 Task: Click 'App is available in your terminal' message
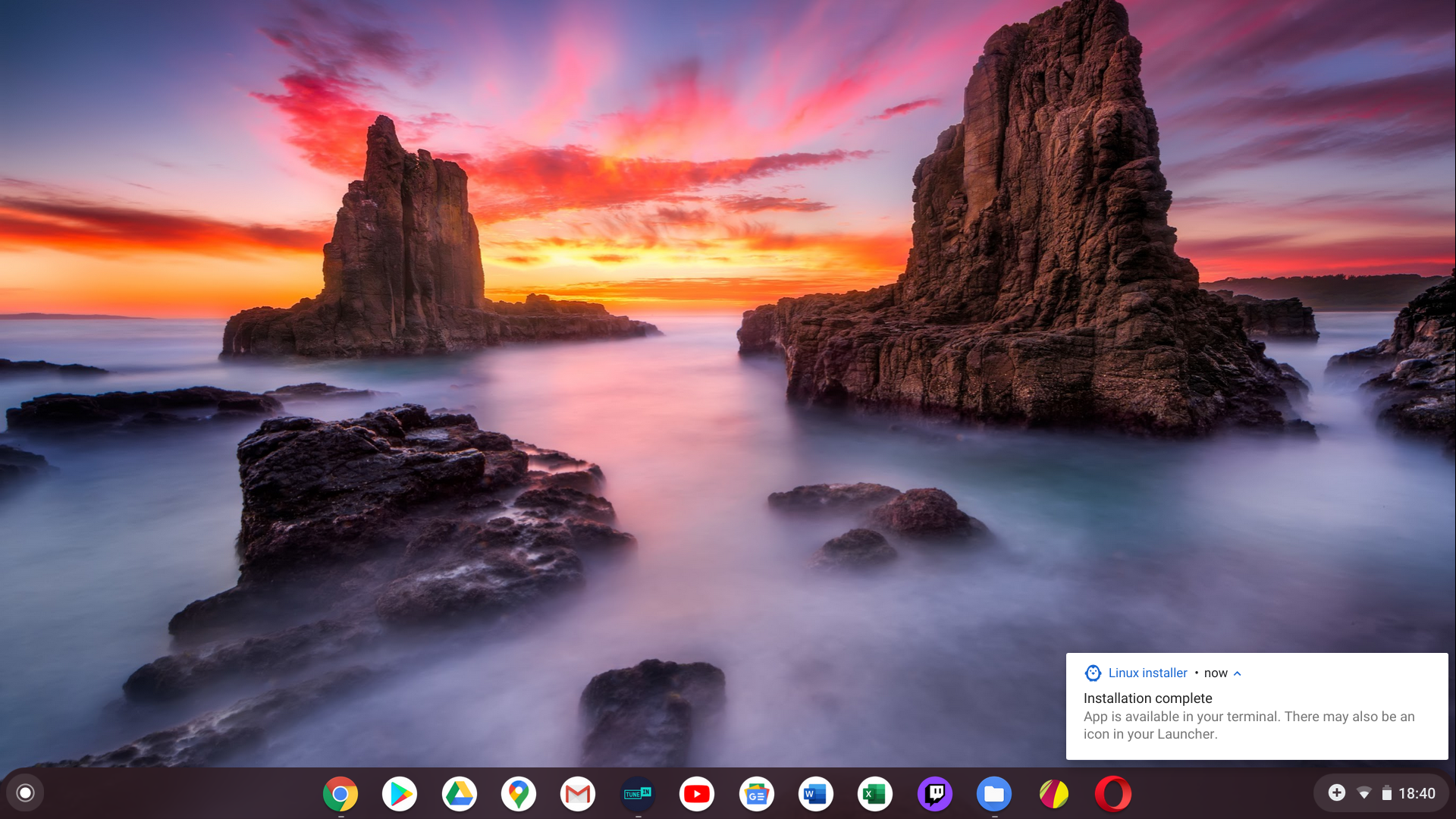tap(1249, 725)
